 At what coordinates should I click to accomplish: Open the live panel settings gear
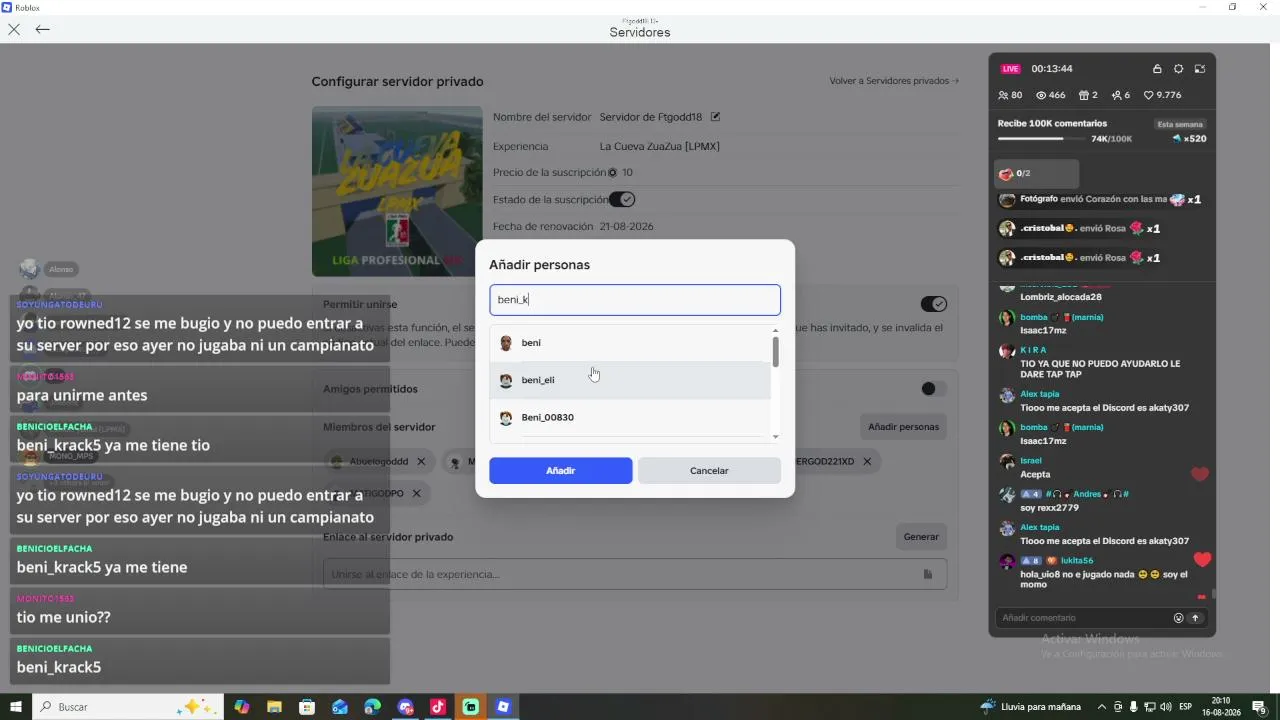tap(1179, 69)
